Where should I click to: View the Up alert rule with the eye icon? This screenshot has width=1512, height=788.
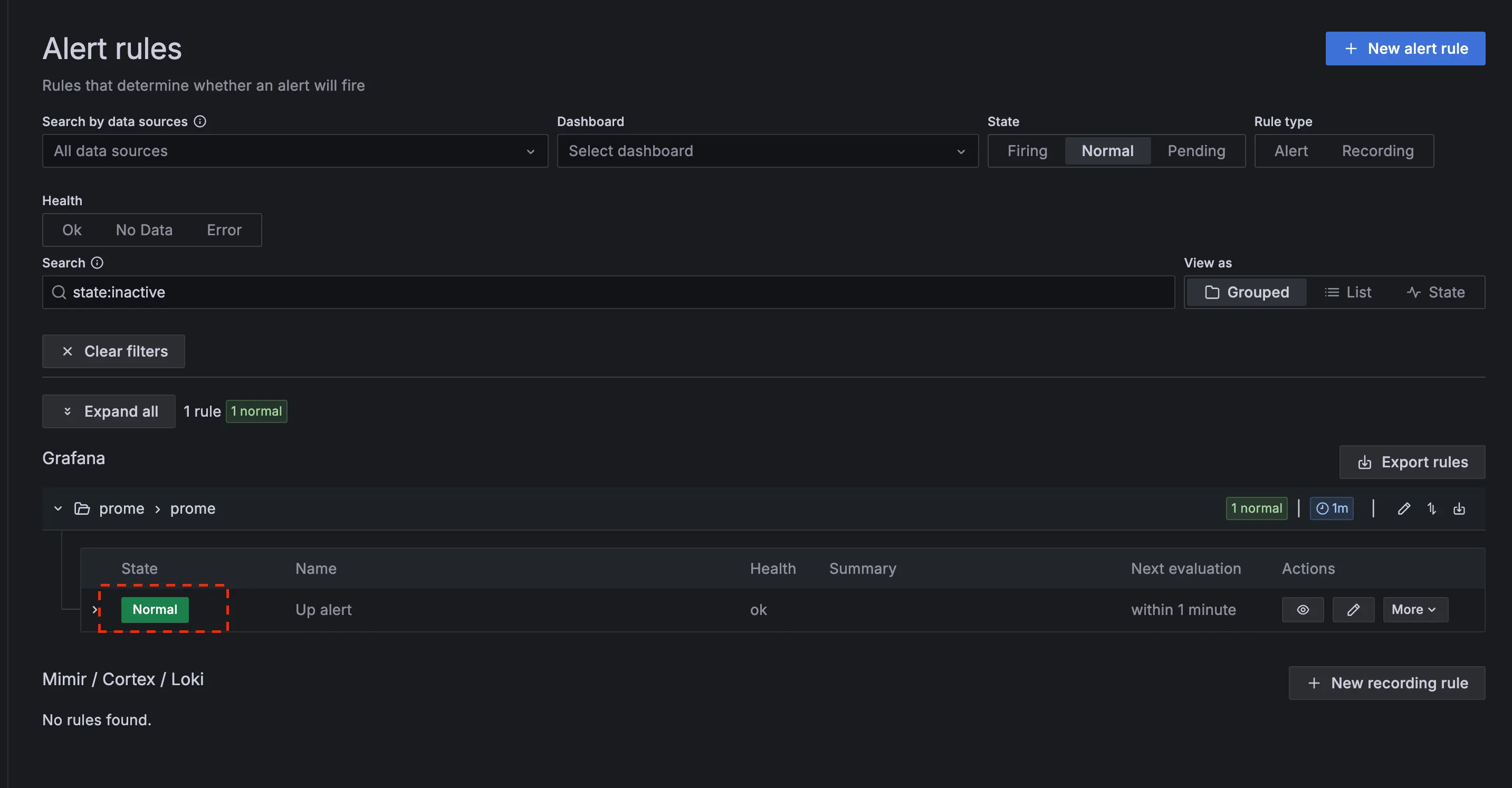1303,610
